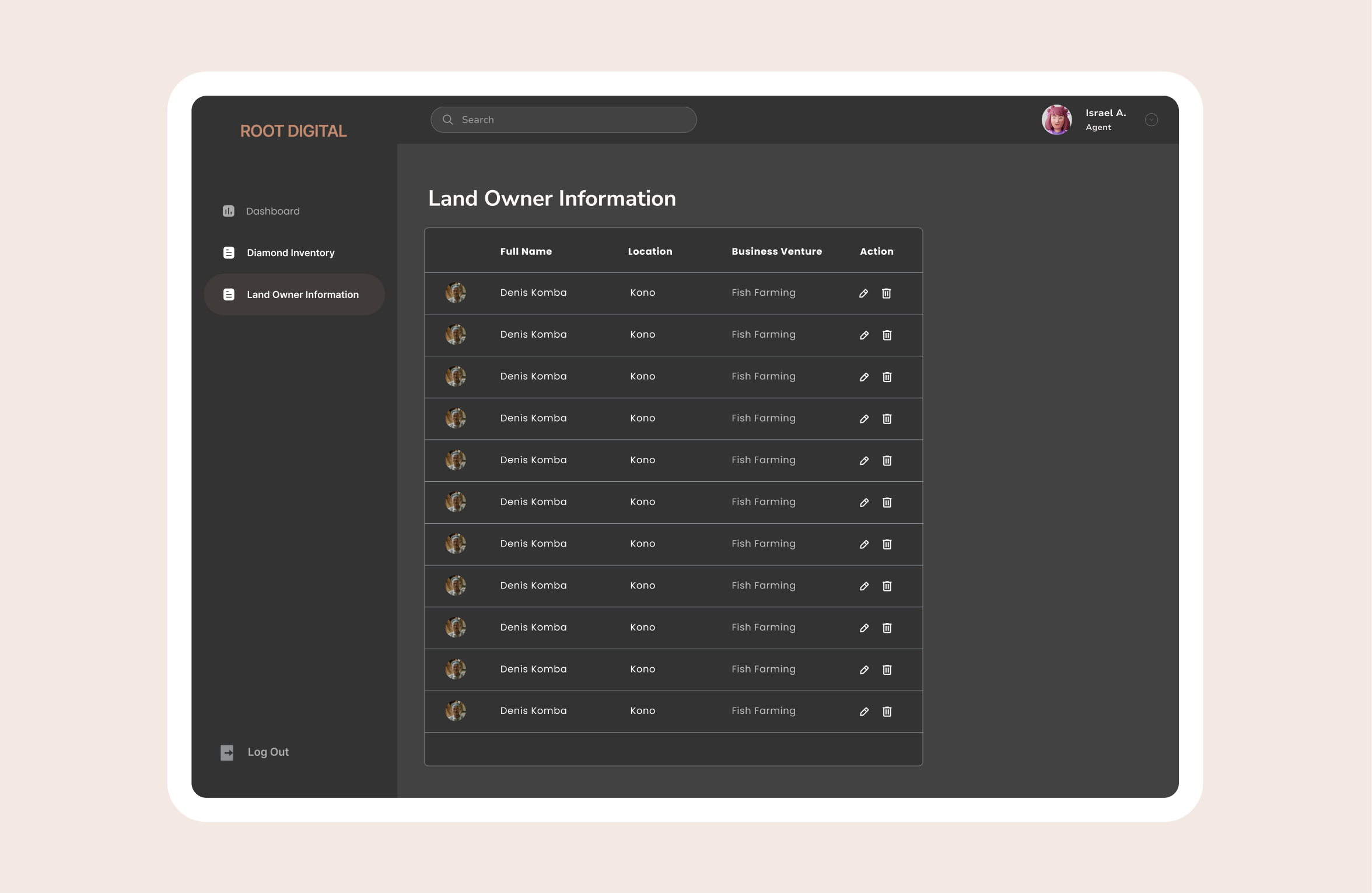1372x893 pixels.
Task: Click the Log Out button
Action: click(x=268, y=752)
